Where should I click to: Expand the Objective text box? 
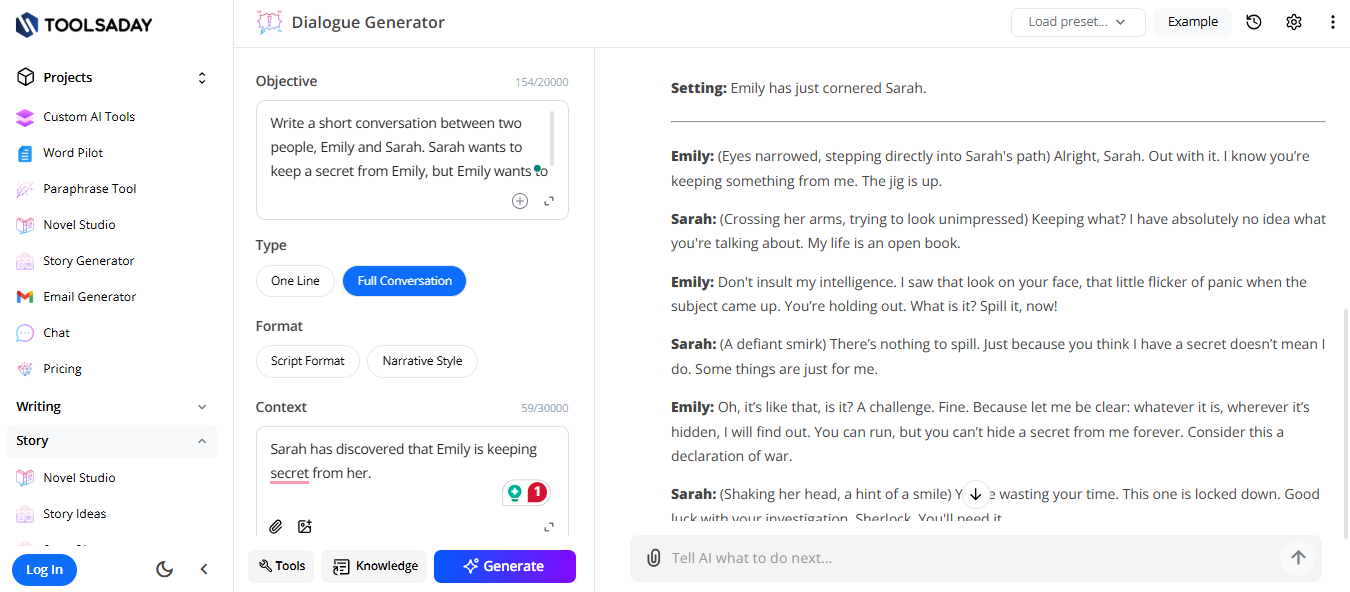549,201
